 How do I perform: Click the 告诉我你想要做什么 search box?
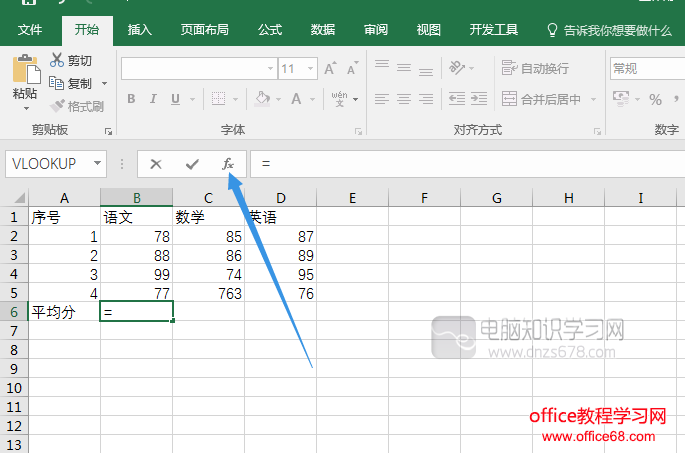[609, 30]
